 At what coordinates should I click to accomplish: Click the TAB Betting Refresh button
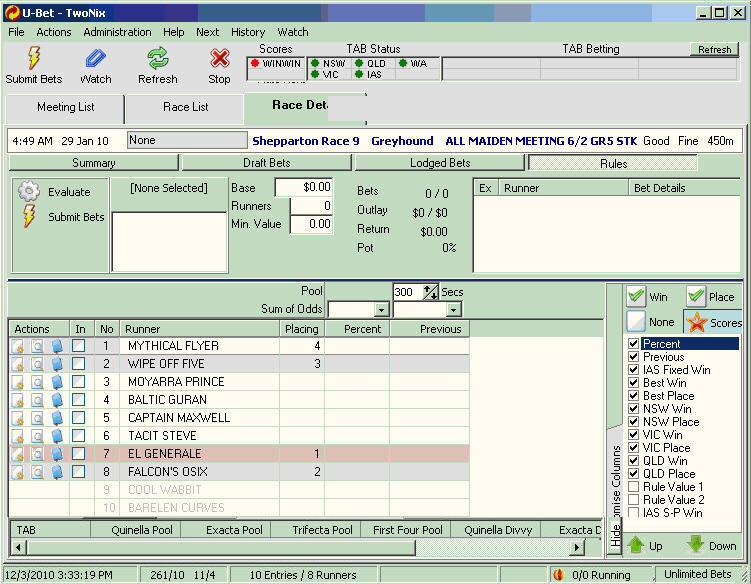[x=714, y=49]
